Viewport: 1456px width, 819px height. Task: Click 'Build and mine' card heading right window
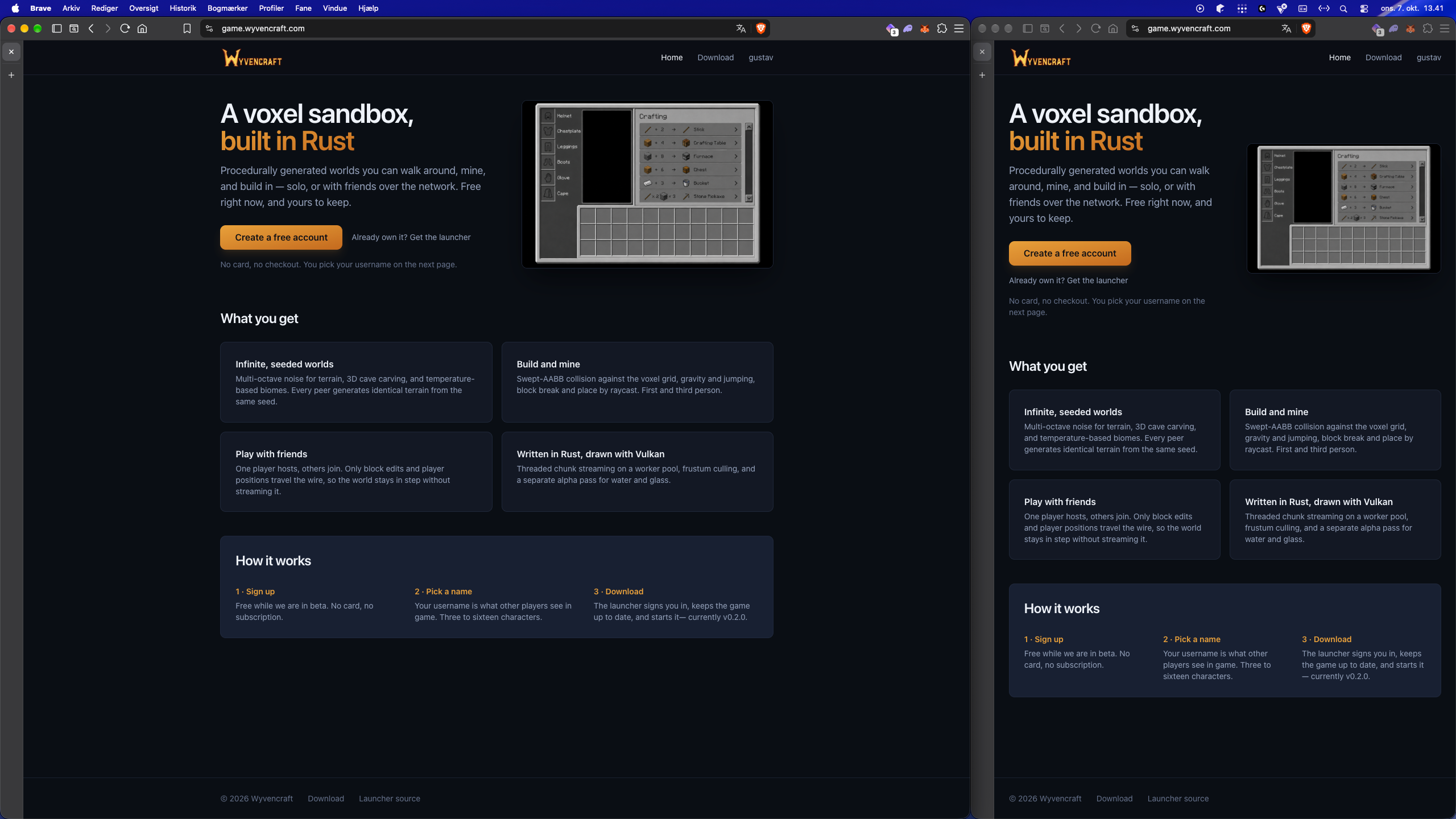[x=1276, y=412]
